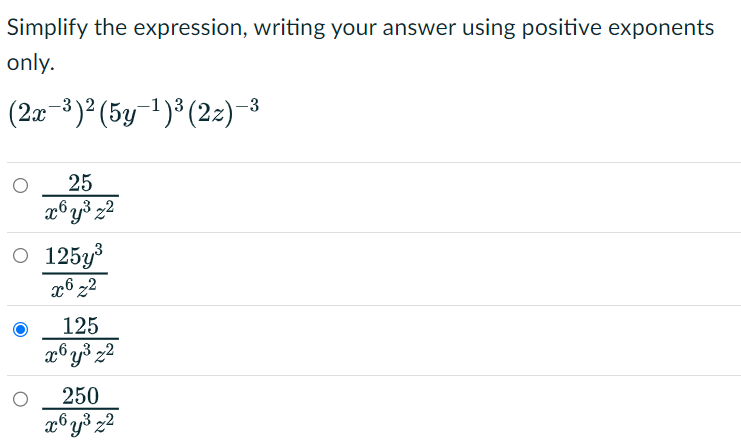Click the numerator 125y³ in the second answer
The image size is (741, 448).
coord(74,256)
